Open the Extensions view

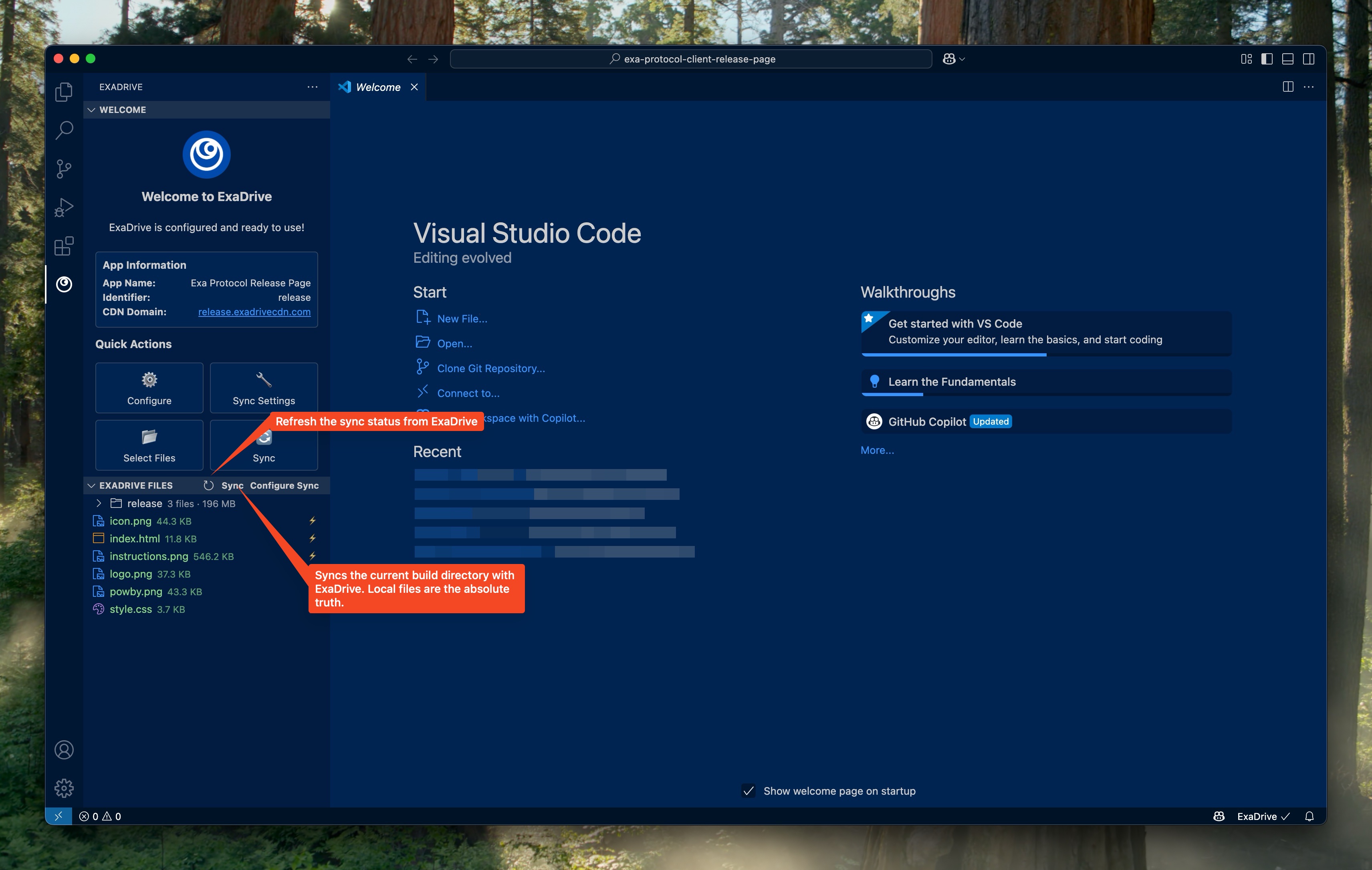coord(64,246)
